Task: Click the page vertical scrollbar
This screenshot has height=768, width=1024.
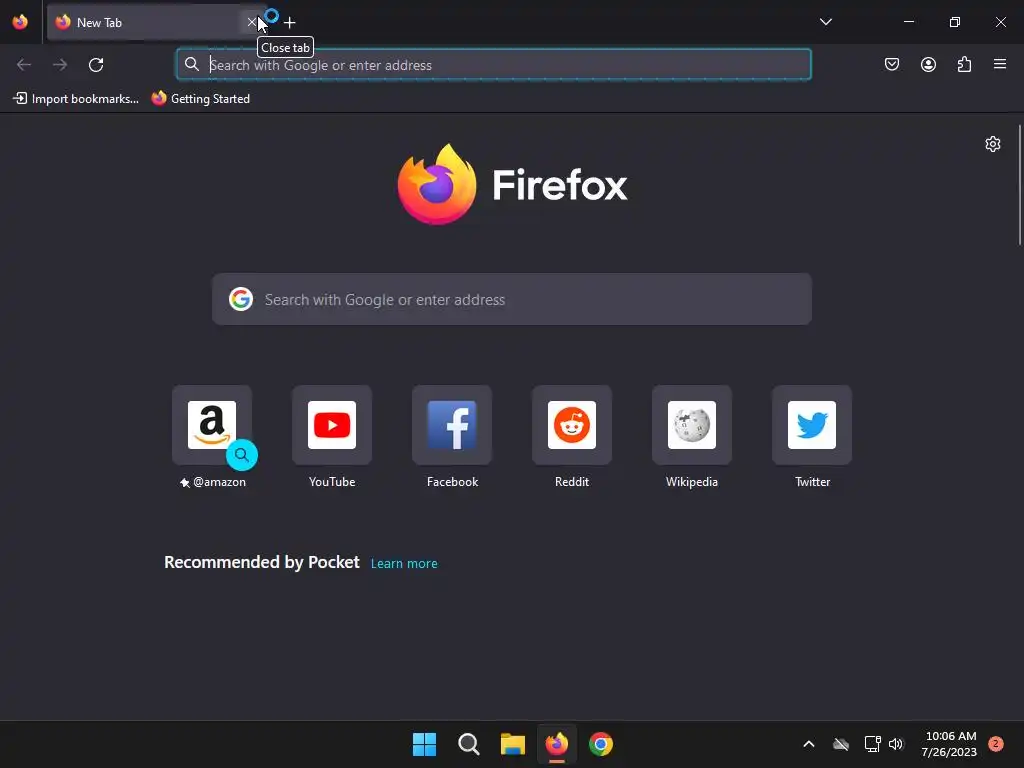Action: click(1019, 185)
